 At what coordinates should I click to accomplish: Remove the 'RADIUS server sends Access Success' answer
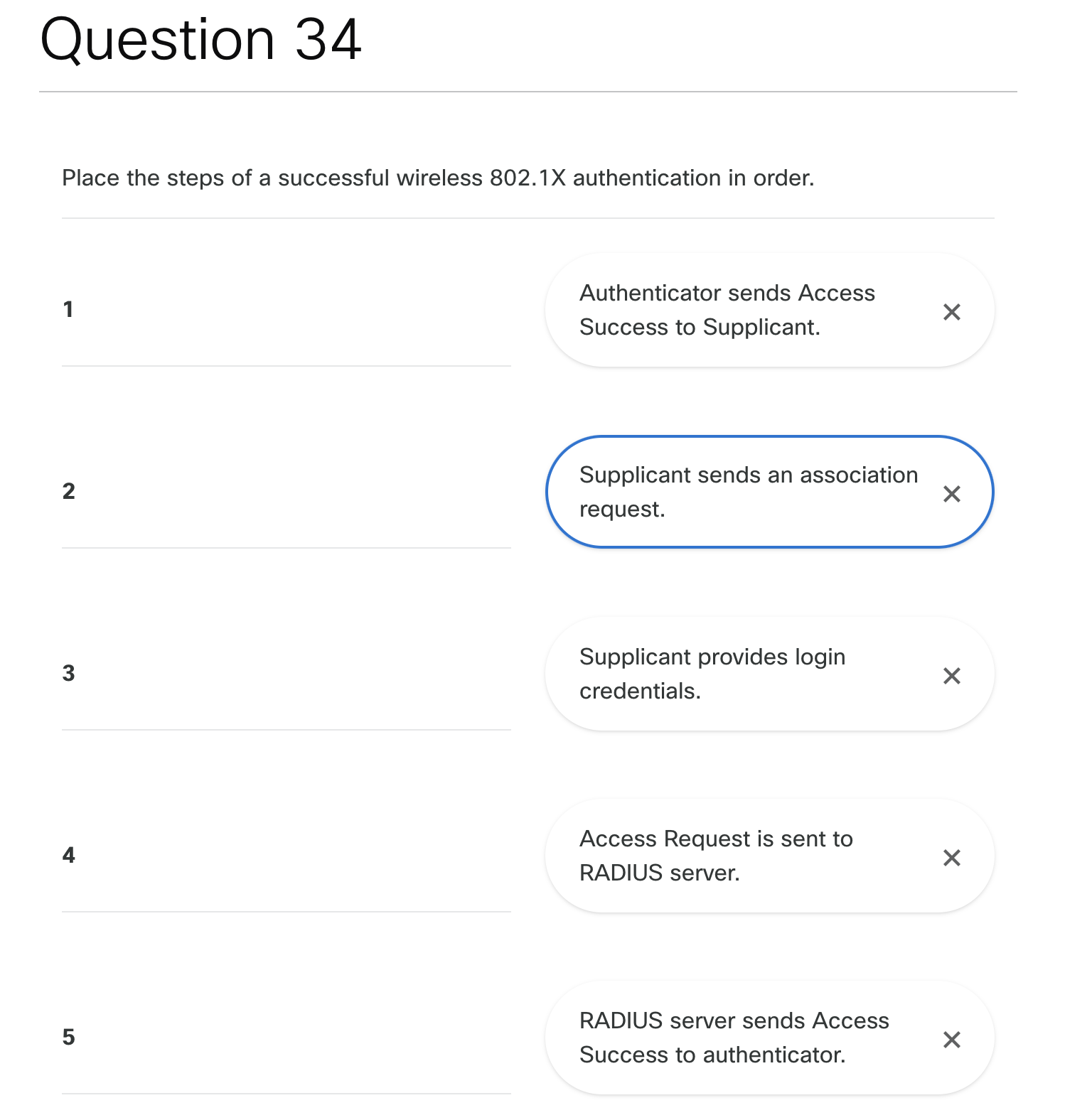[x=953, y=1038]
